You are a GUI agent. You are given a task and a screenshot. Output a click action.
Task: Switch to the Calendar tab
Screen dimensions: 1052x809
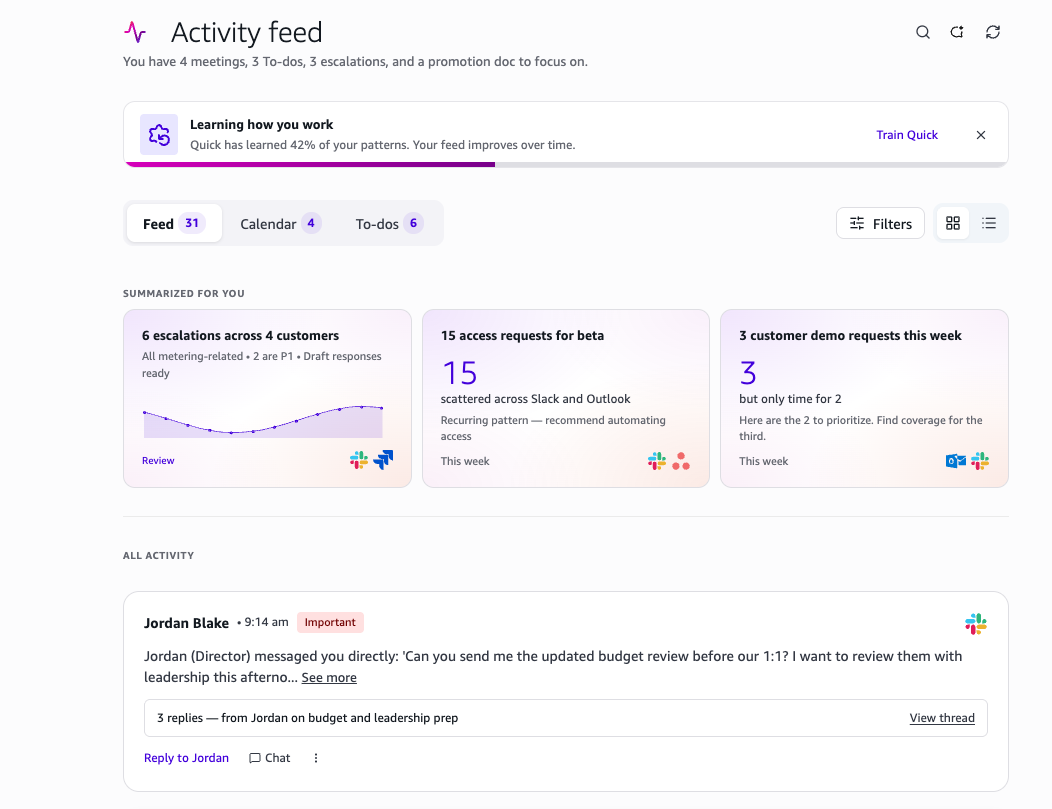(x=280, y=223)
